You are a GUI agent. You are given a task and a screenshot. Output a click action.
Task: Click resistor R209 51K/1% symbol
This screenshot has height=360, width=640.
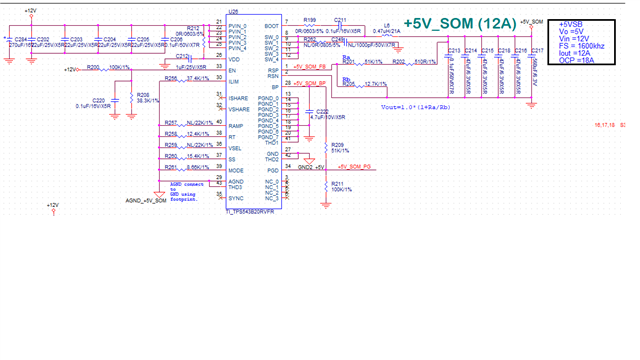coord(326,148)
